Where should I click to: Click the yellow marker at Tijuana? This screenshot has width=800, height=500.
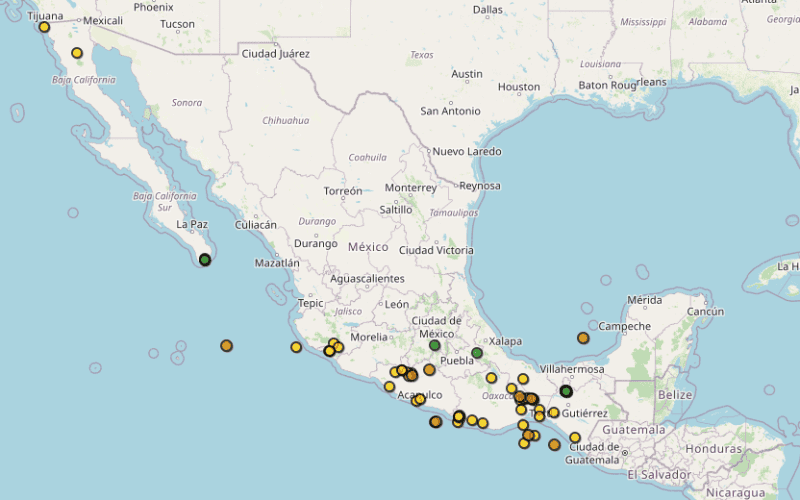(x=44, y=27)
